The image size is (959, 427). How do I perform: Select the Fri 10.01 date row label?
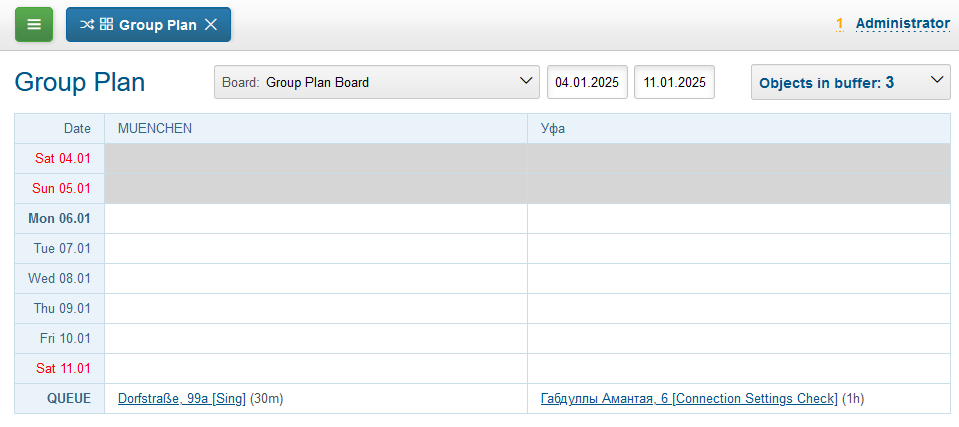65,339
